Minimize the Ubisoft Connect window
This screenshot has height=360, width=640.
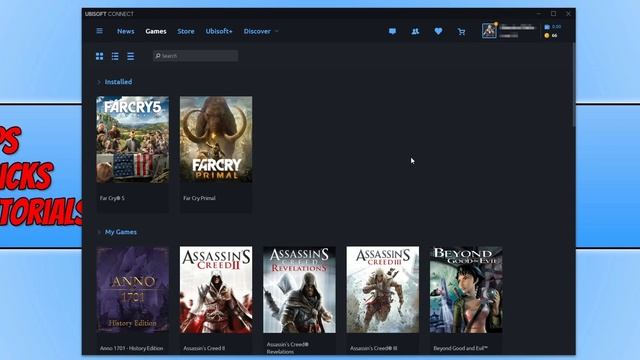click(x=539, y=13)
